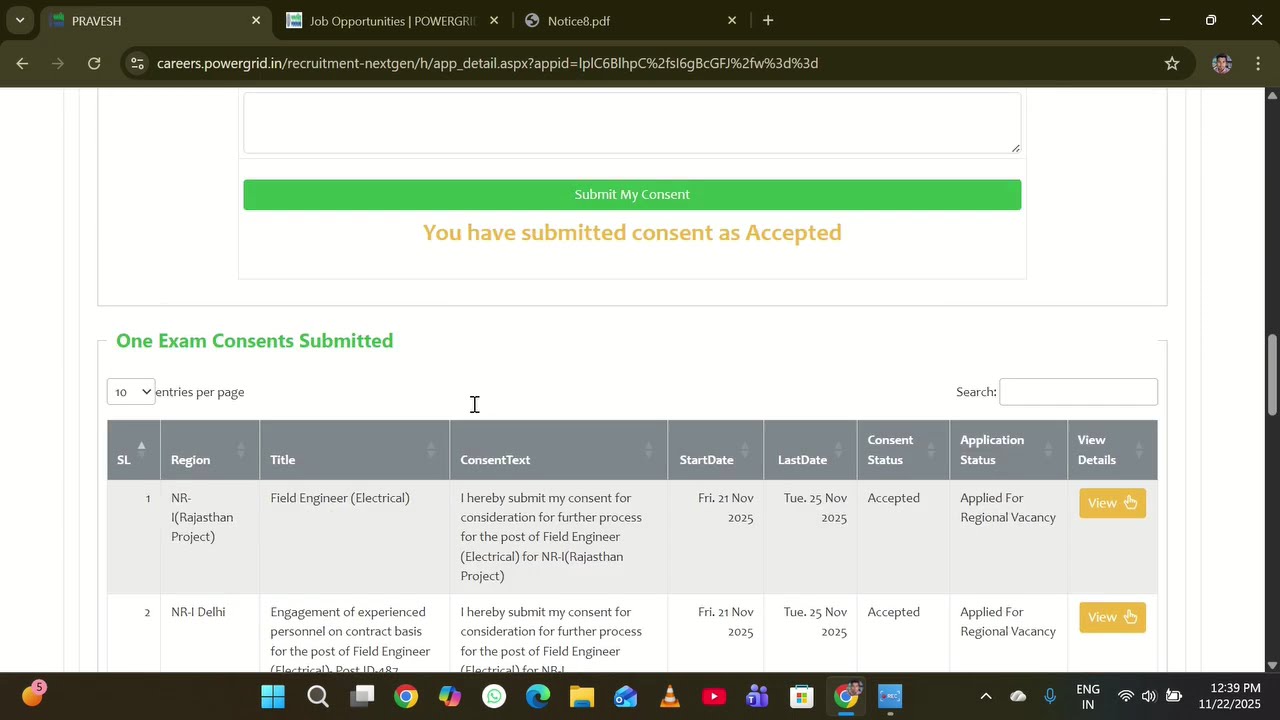1280x720 pixels.
Task: Sort table by SL column
Action: (133, 450)
